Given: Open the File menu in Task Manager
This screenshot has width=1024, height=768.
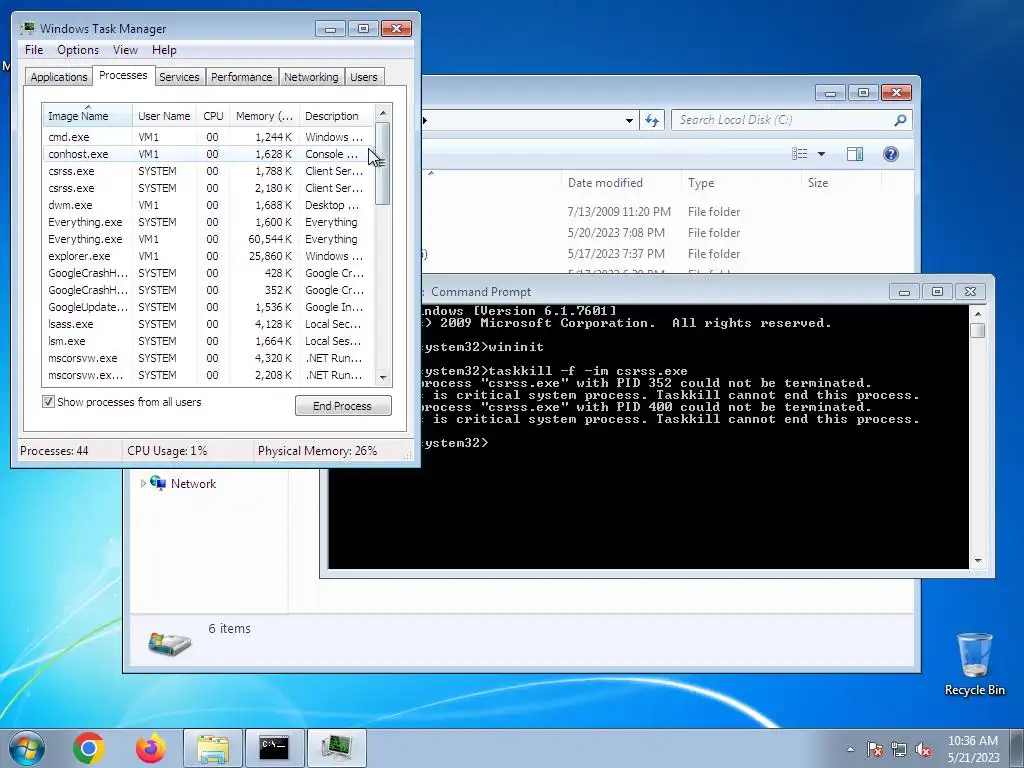Looking at the screenshot, I should (x=34, y=50).
